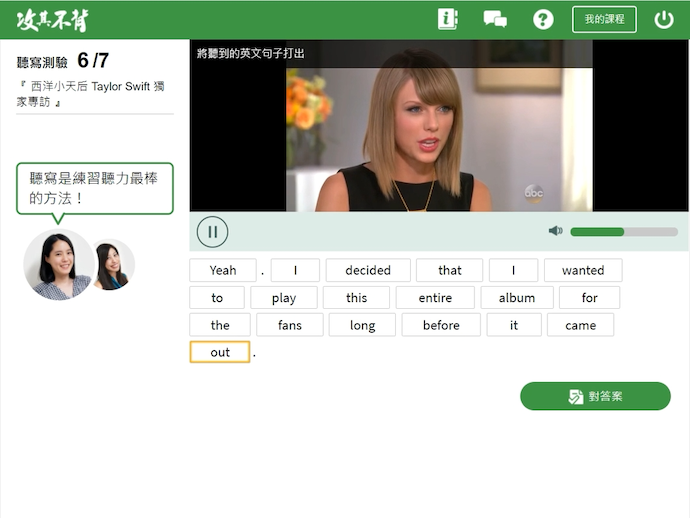Open the chat messages icon
690x518 pixels.
pos(495,19)
